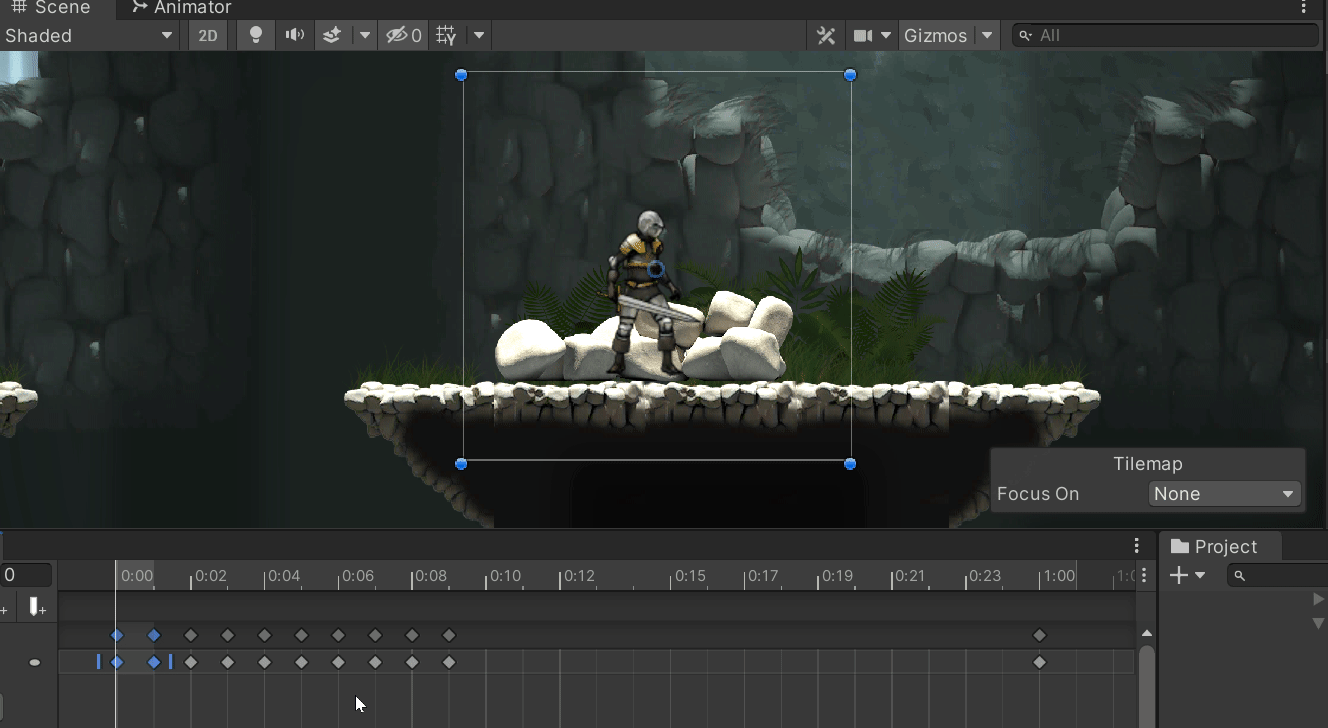Select the second-row keyframe near 1:00
This screenshot has height=728, width=1328.
tap(1039, 662)
